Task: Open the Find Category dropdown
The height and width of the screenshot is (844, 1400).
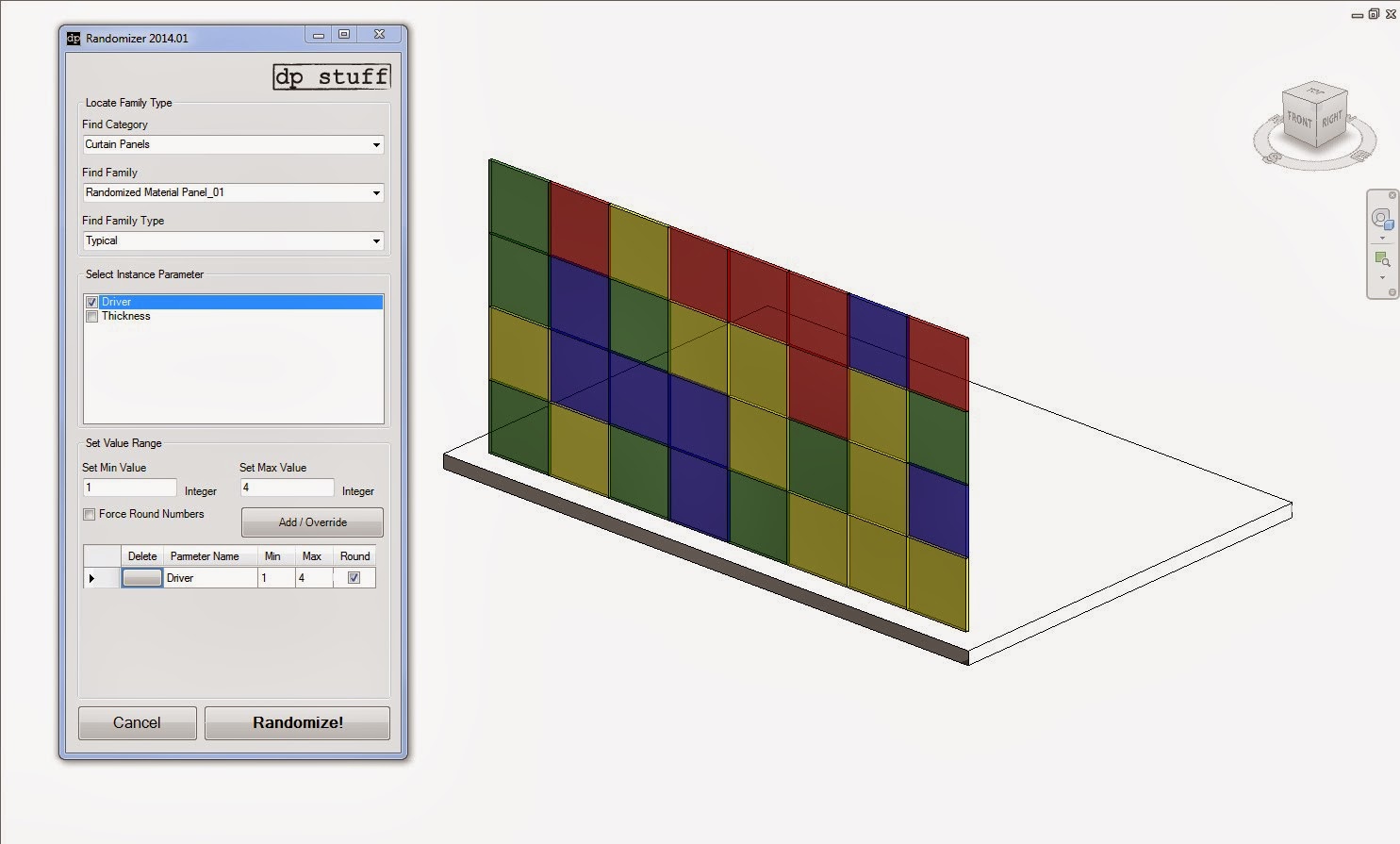Action: click(x=375, y=144)
